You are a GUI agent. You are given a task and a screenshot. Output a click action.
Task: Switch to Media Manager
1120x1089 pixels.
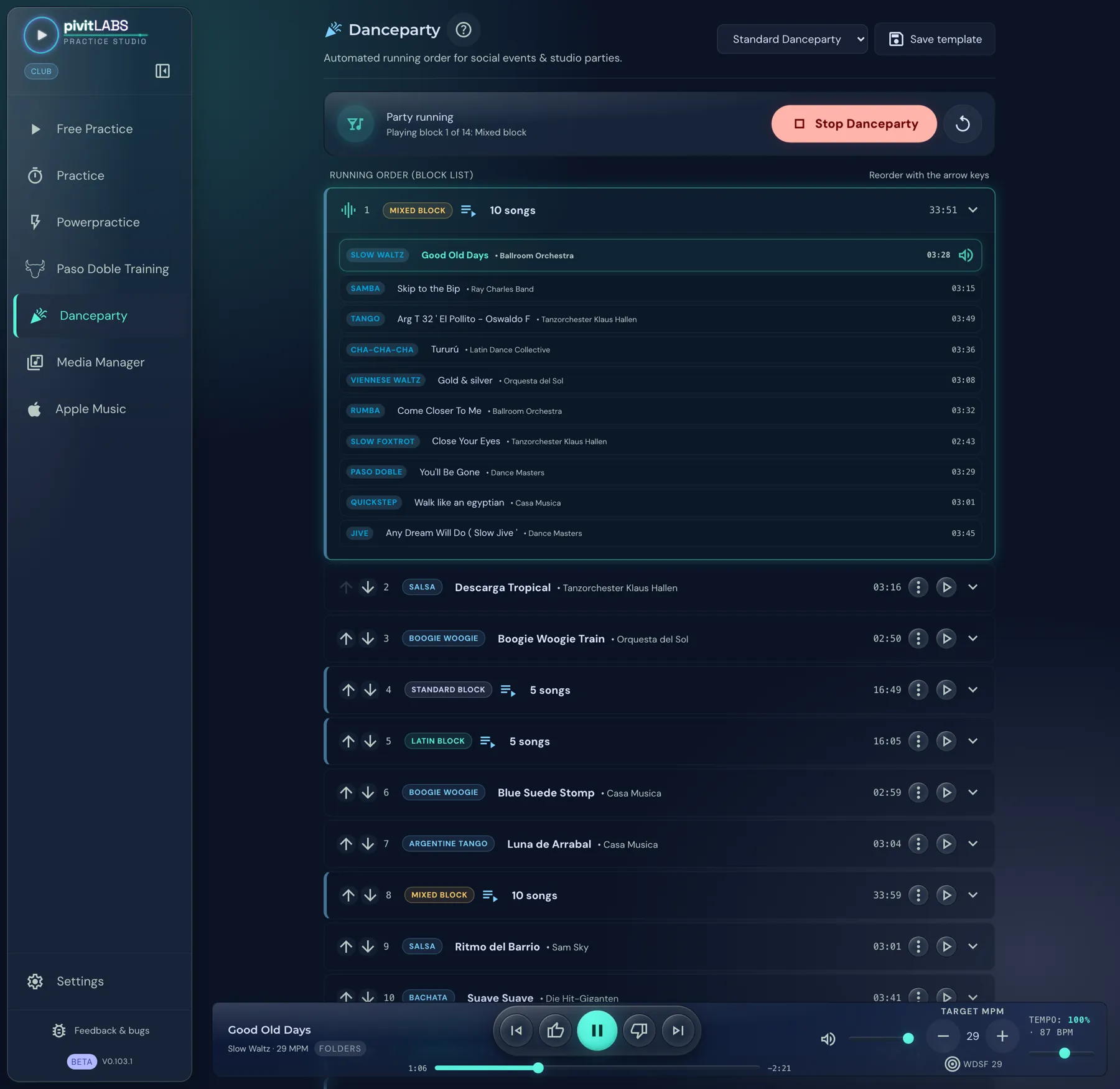click(x=100, y=362)
